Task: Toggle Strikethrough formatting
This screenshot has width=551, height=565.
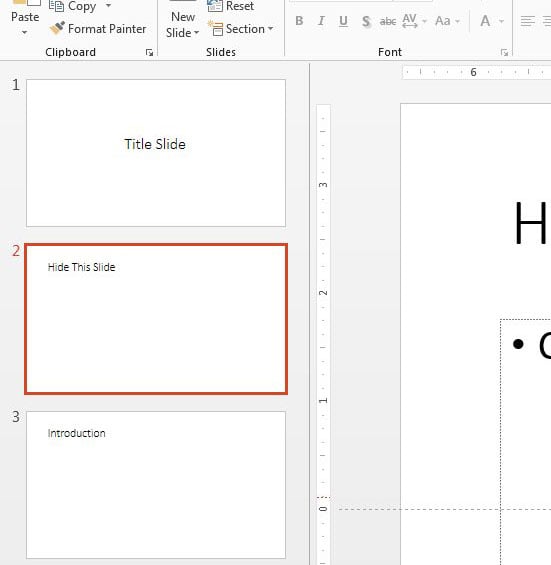Action: pyautogui.click(x=388, y=22)
